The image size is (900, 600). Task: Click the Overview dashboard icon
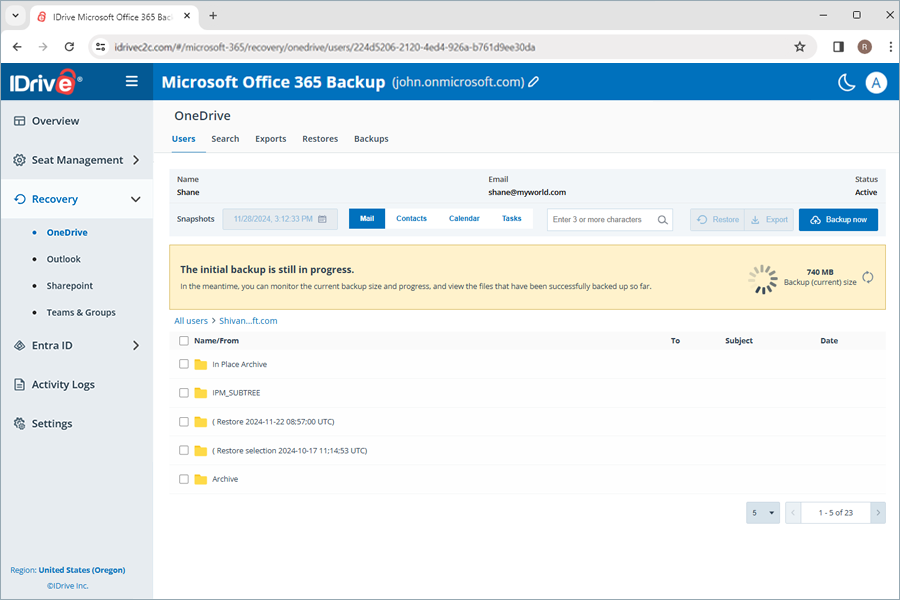click(20, 121)
